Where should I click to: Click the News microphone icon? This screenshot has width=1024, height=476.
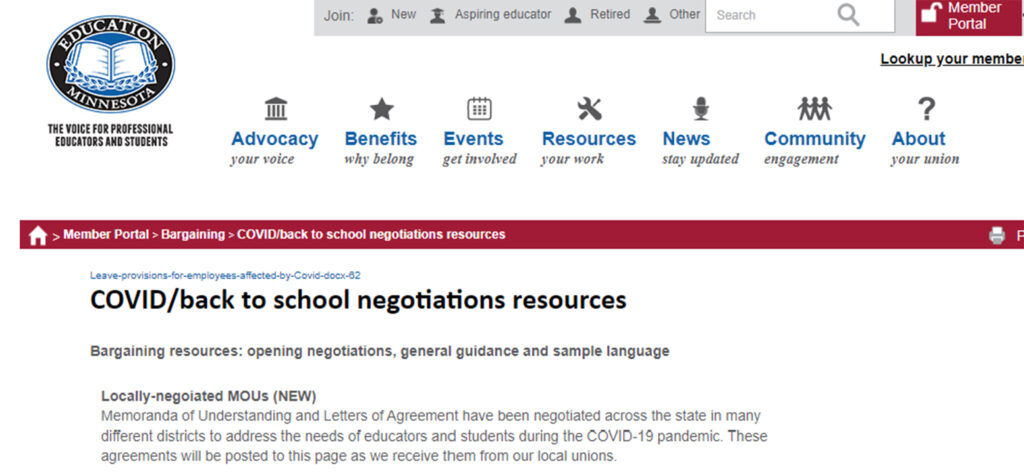pyautogui.click(x=701, y=109)
